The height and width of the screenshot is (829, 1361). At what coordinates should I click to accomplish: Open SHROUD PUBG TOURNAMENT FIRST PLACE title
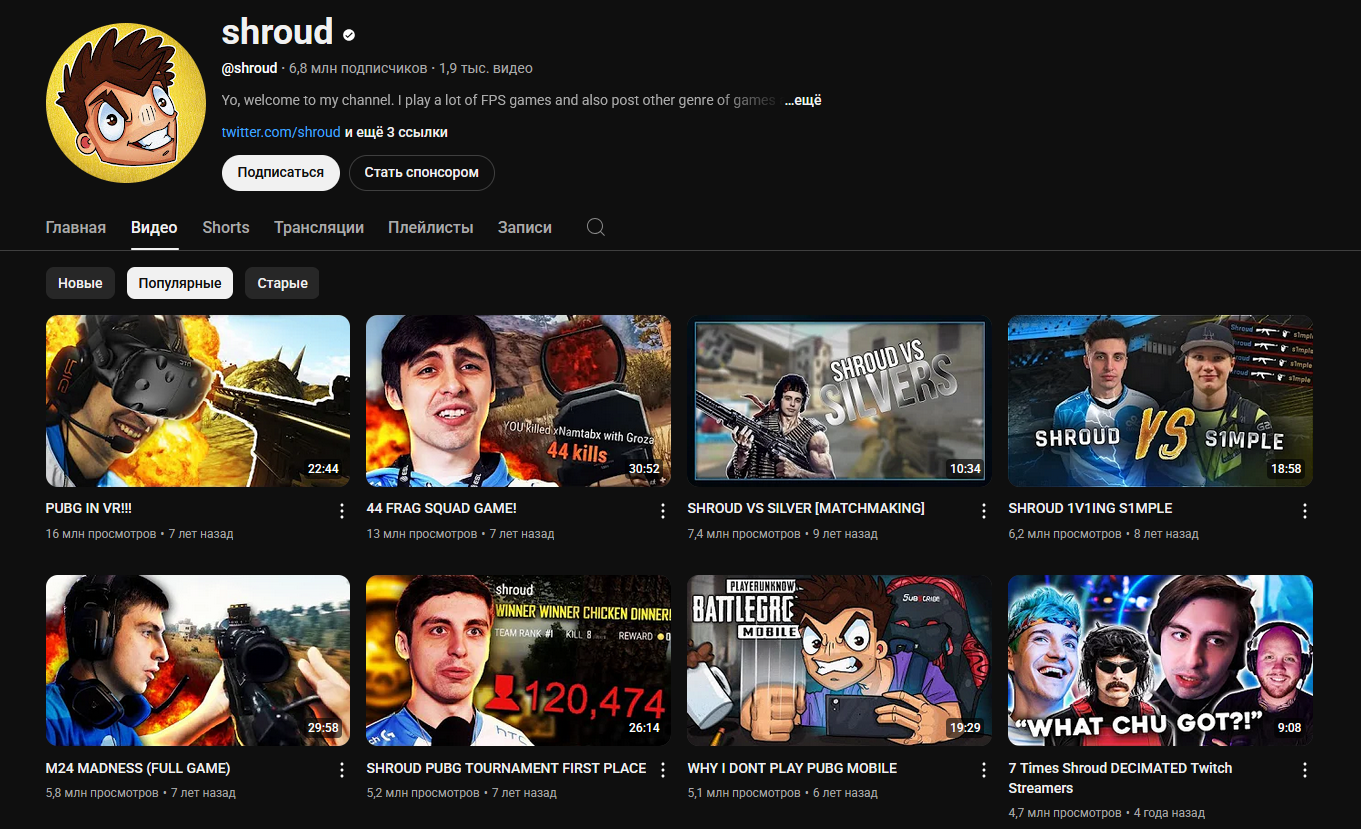507,768
